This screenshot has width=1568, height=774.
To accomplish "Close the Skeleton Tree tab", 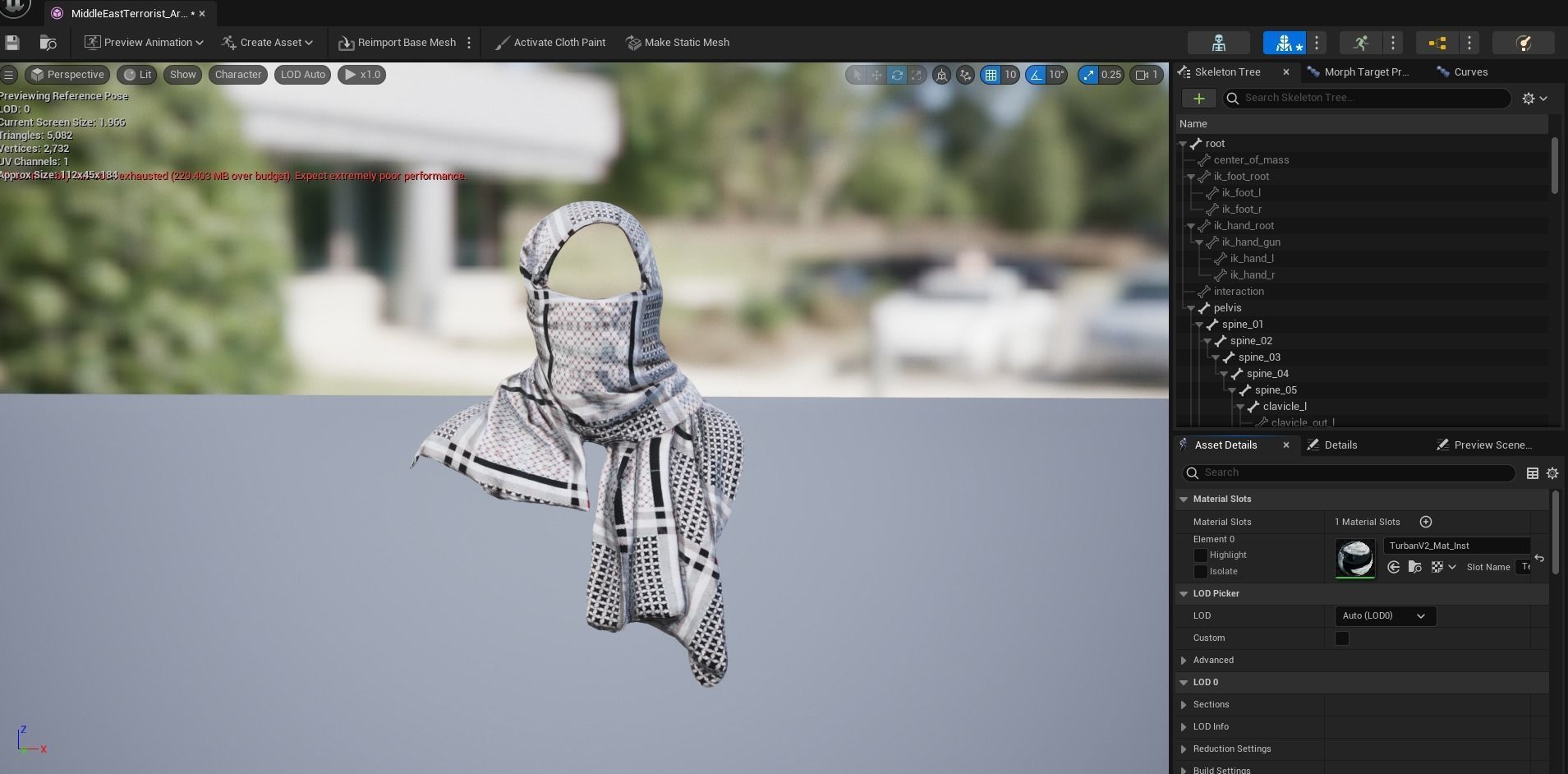I will pyautogui.click(x=1286, y=72).
